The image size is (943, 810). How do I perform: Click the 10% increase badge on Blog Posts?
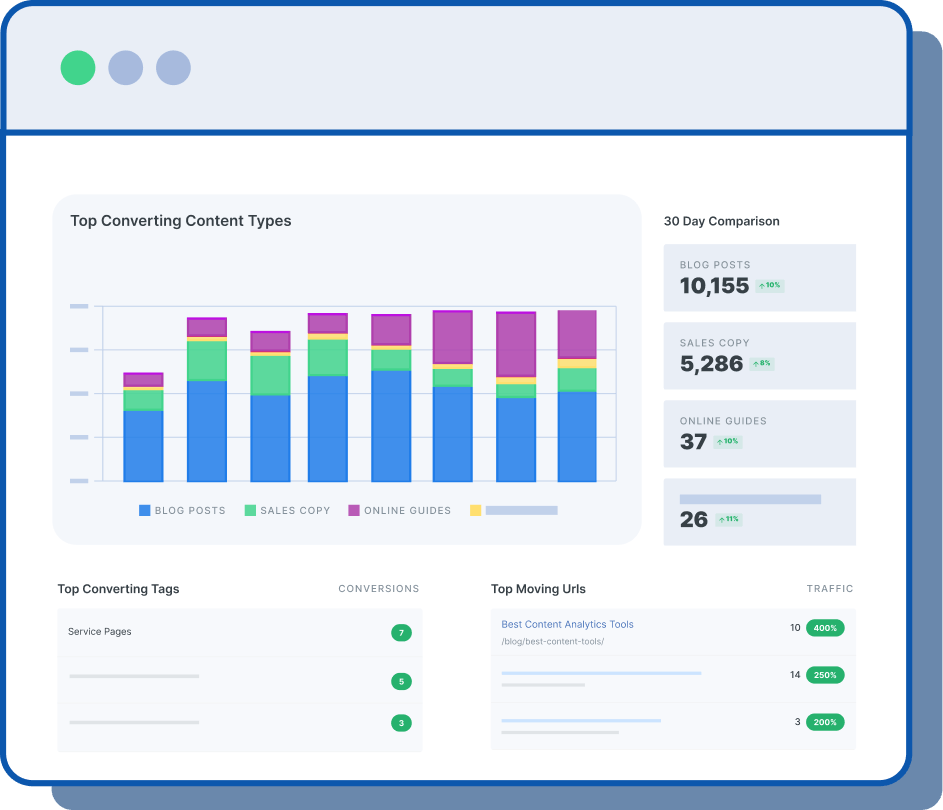pos(769,286)
